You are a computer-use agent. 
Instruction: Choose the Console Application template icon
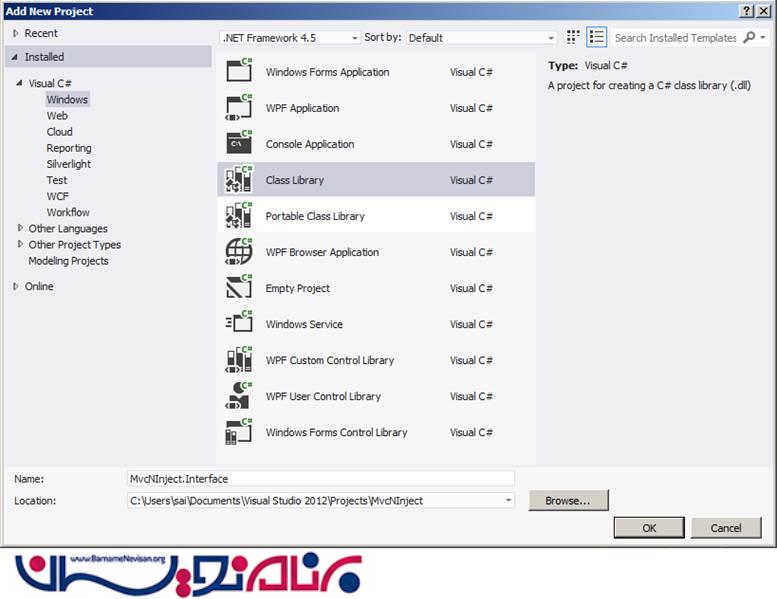click(x=239, y=144)
